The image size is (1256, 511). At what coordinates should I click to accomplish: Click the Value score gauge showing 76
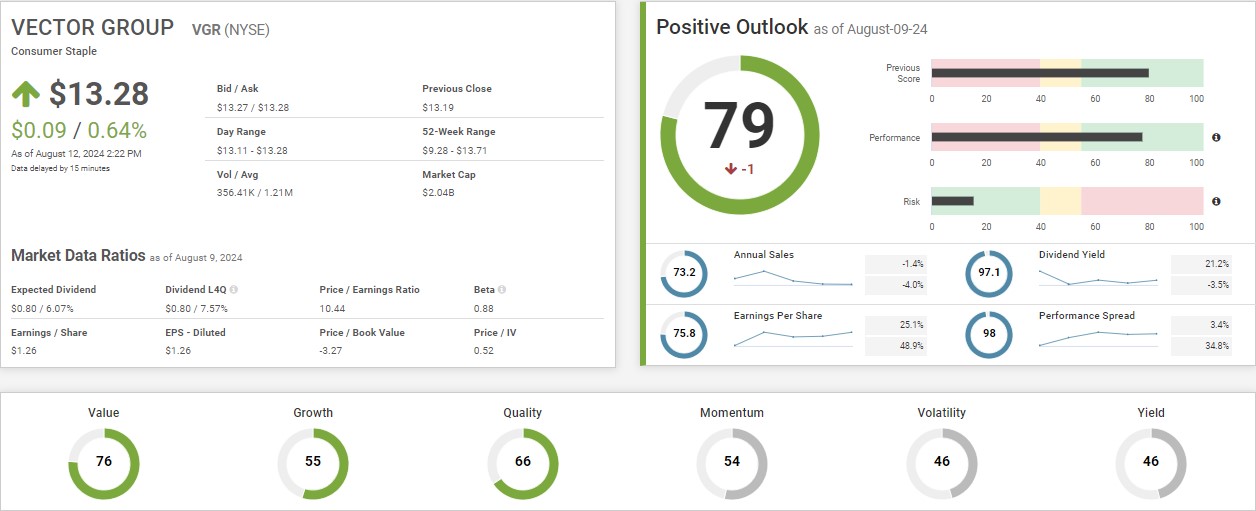[x=104, y=462]
